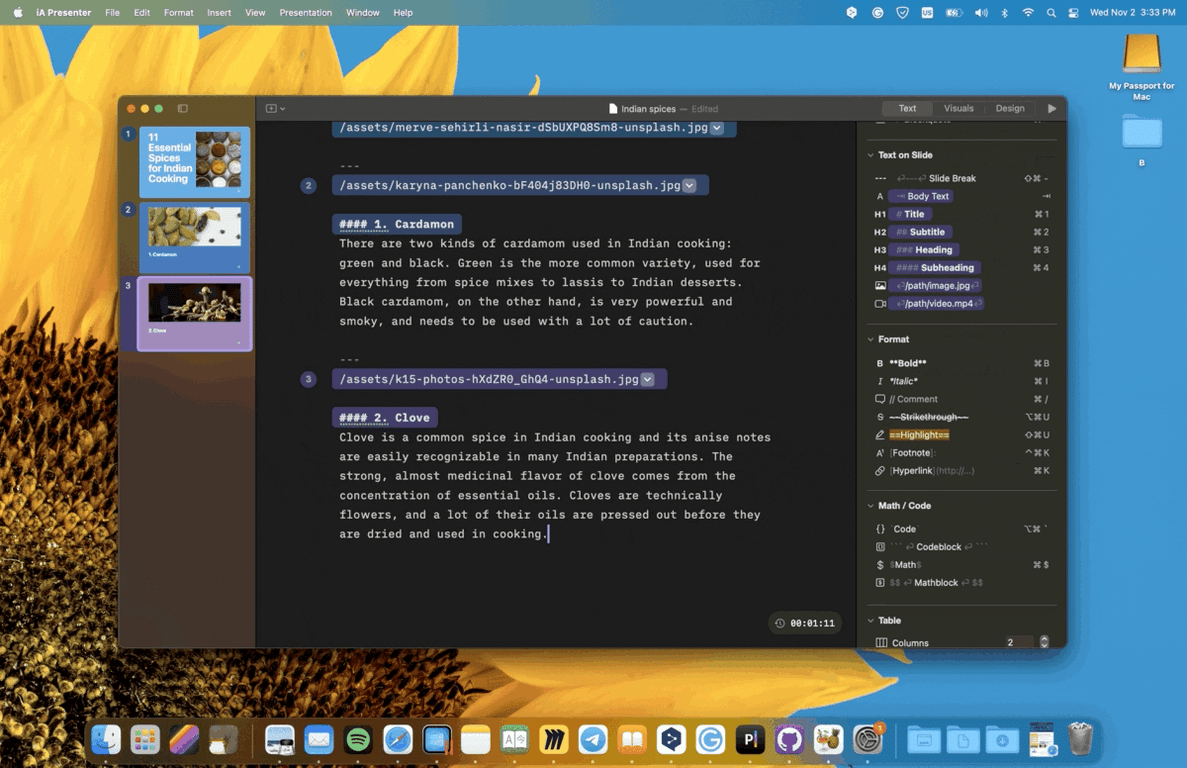Insert a Slide Break
The height and width of the screenshot is (768, 1187).
(x=961, y=179)
